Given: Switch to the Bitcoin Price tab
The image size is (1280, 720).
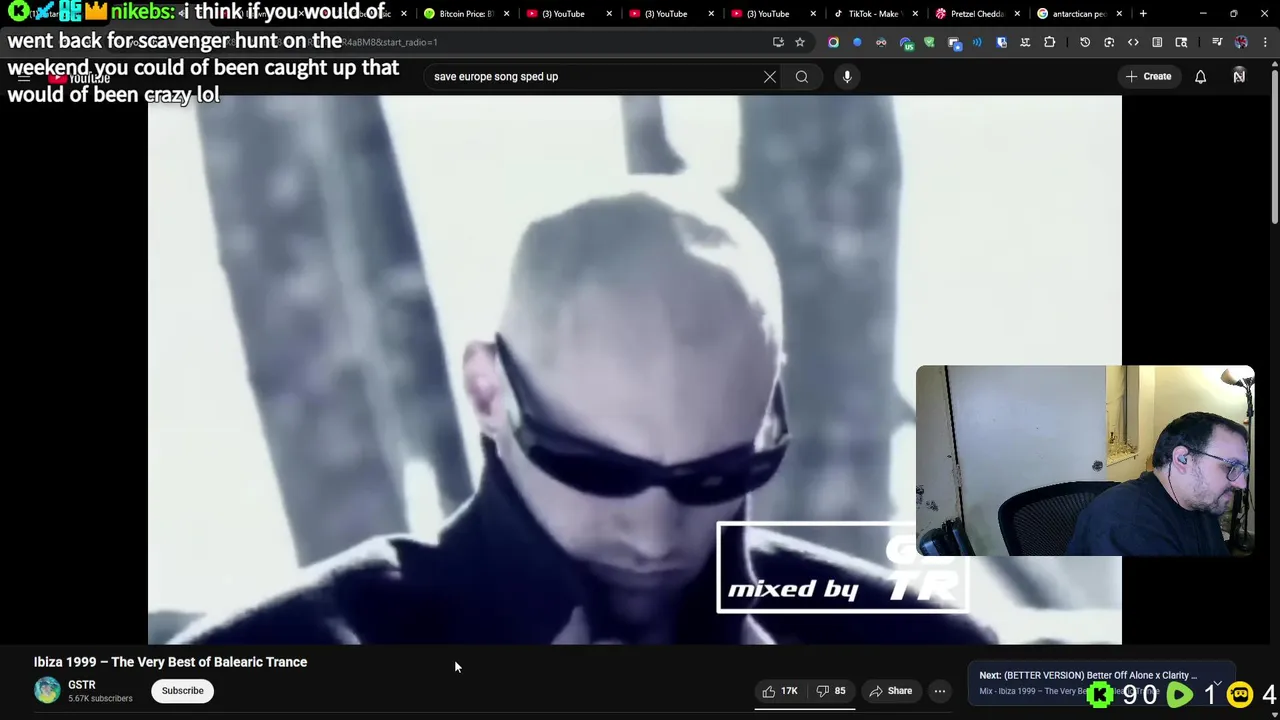Looking at the screenshot, I should (466, 14).
